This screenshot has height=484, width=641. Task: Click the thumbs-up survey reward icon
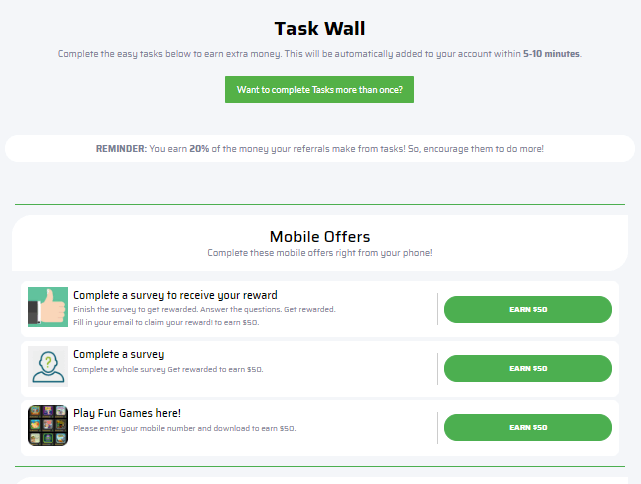[x=48, y=307]
